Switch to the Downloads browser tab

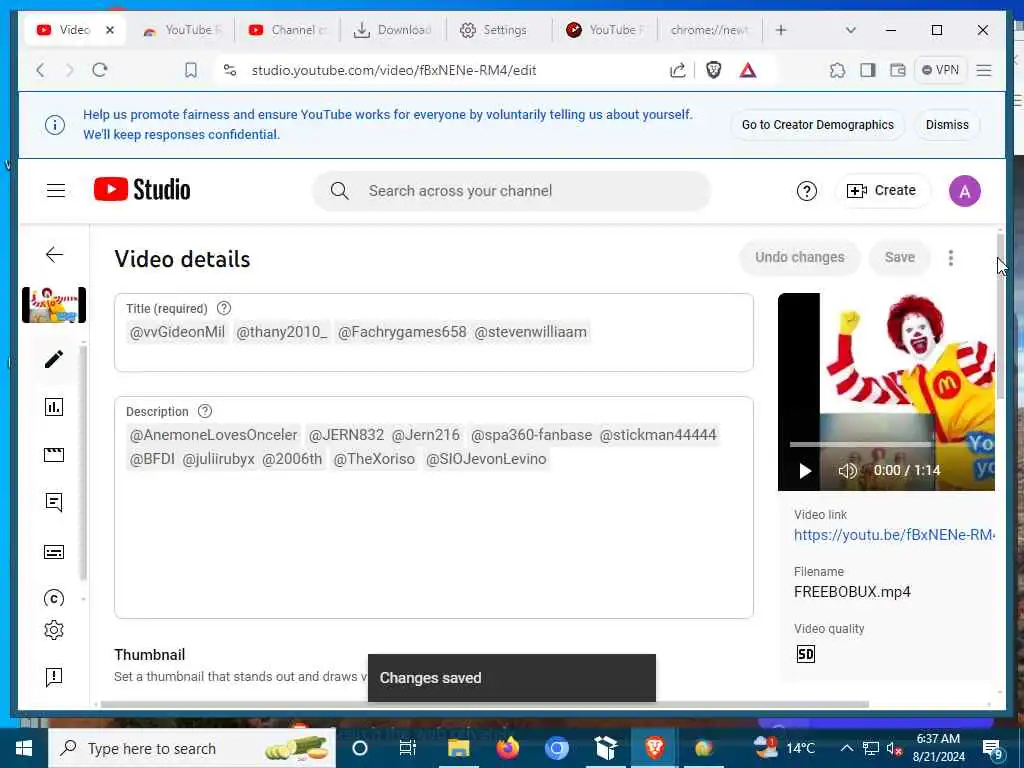392,30
